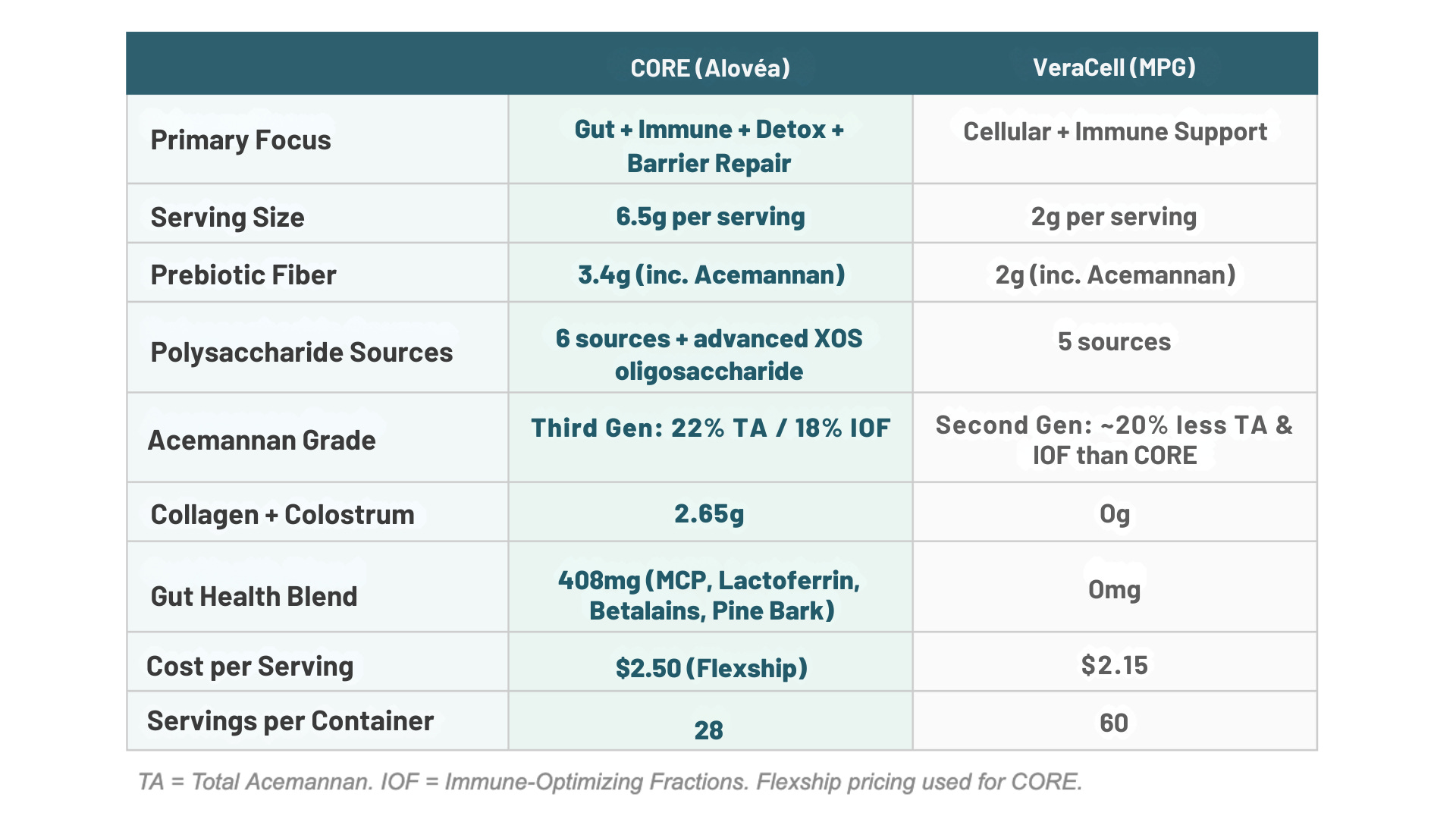The height and width of the screenshot is (819, 1456).
Task: Click the 2.65g collagen value
Action: click(x=709, y=514)
